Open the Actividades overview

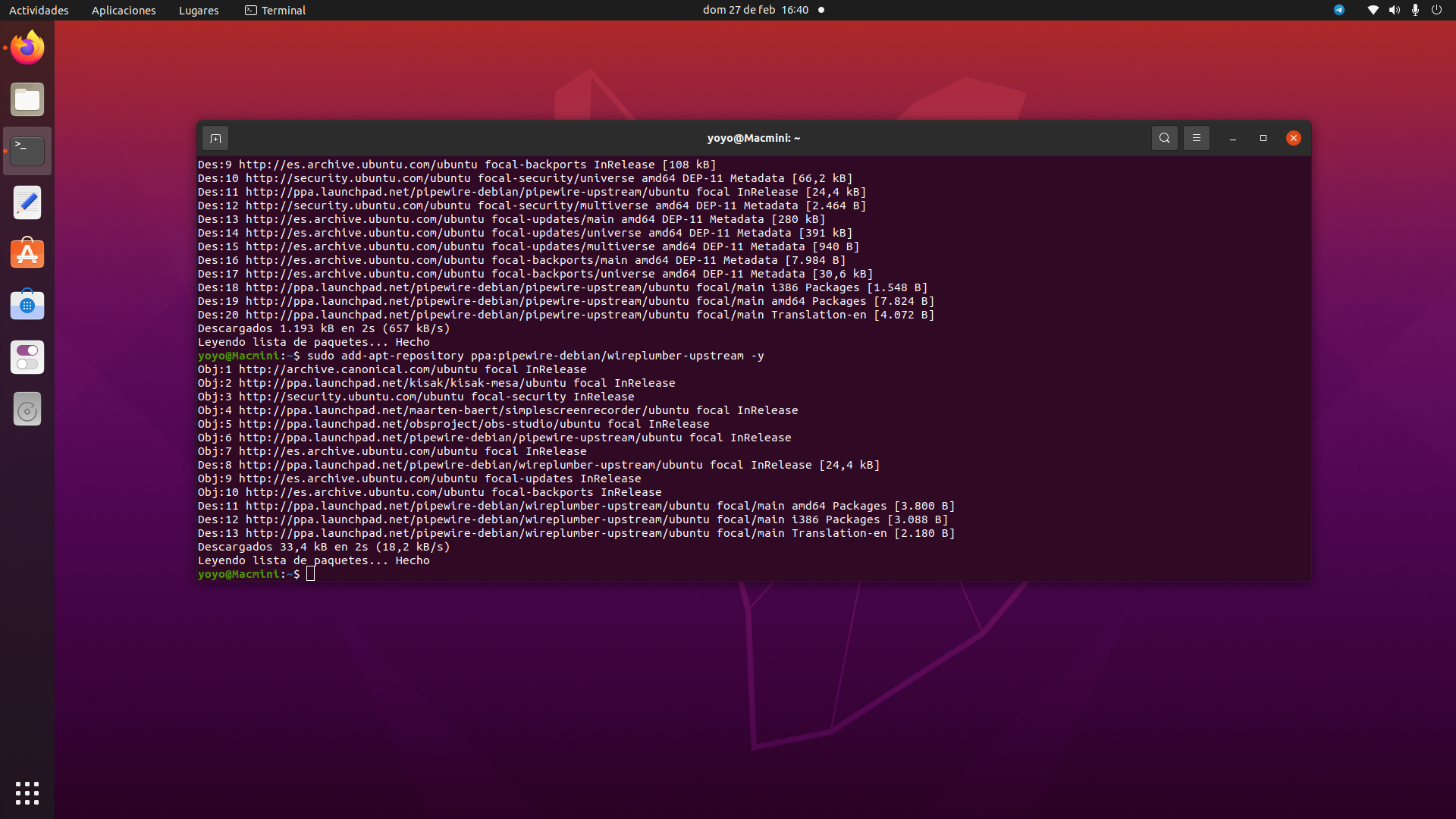click(x=39, y=10)
